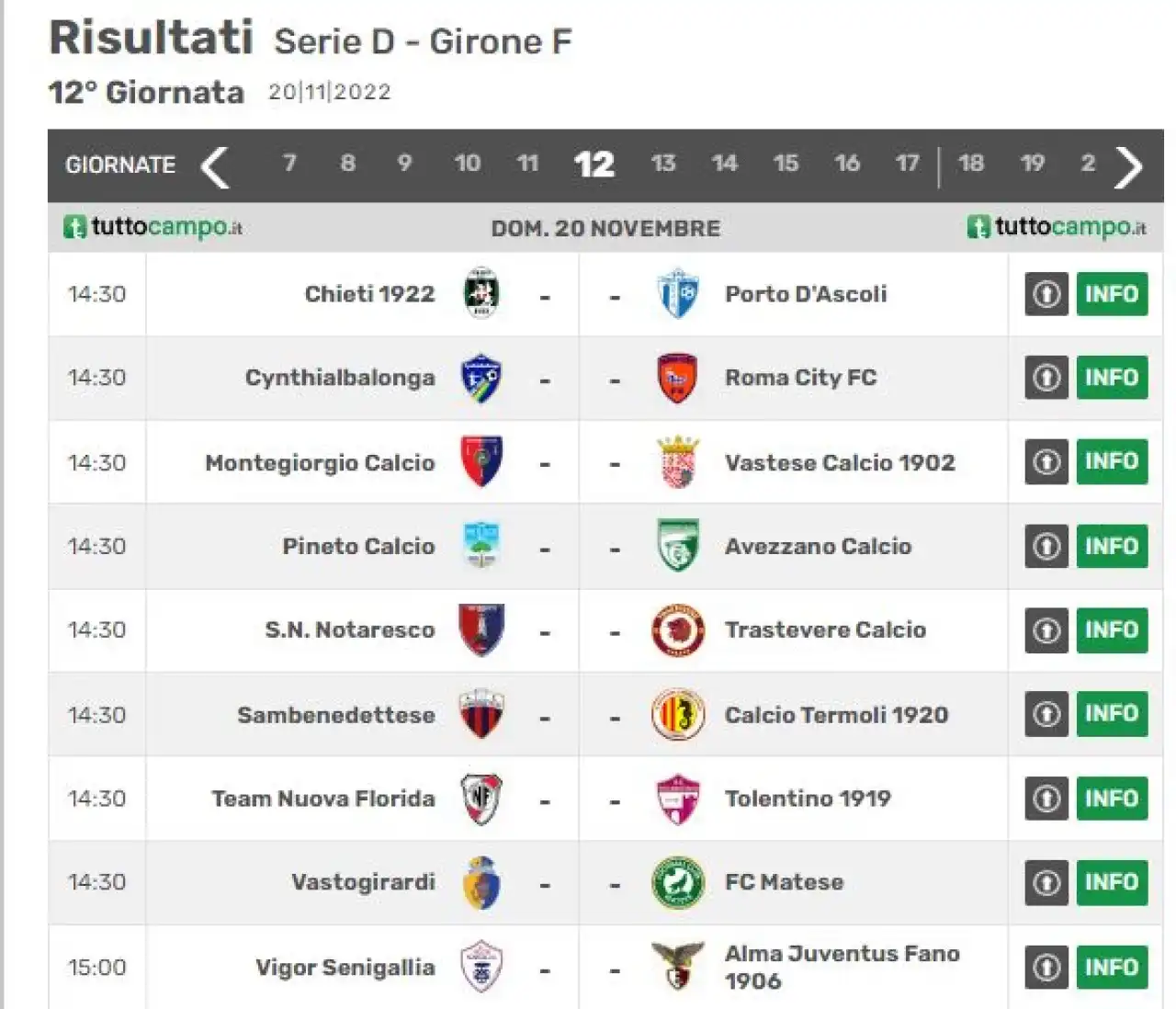This screenshot has height=1009, width=1176.
Task: Click circular arrow icon in Pineto Calcio row
Action: point(1046,547)
